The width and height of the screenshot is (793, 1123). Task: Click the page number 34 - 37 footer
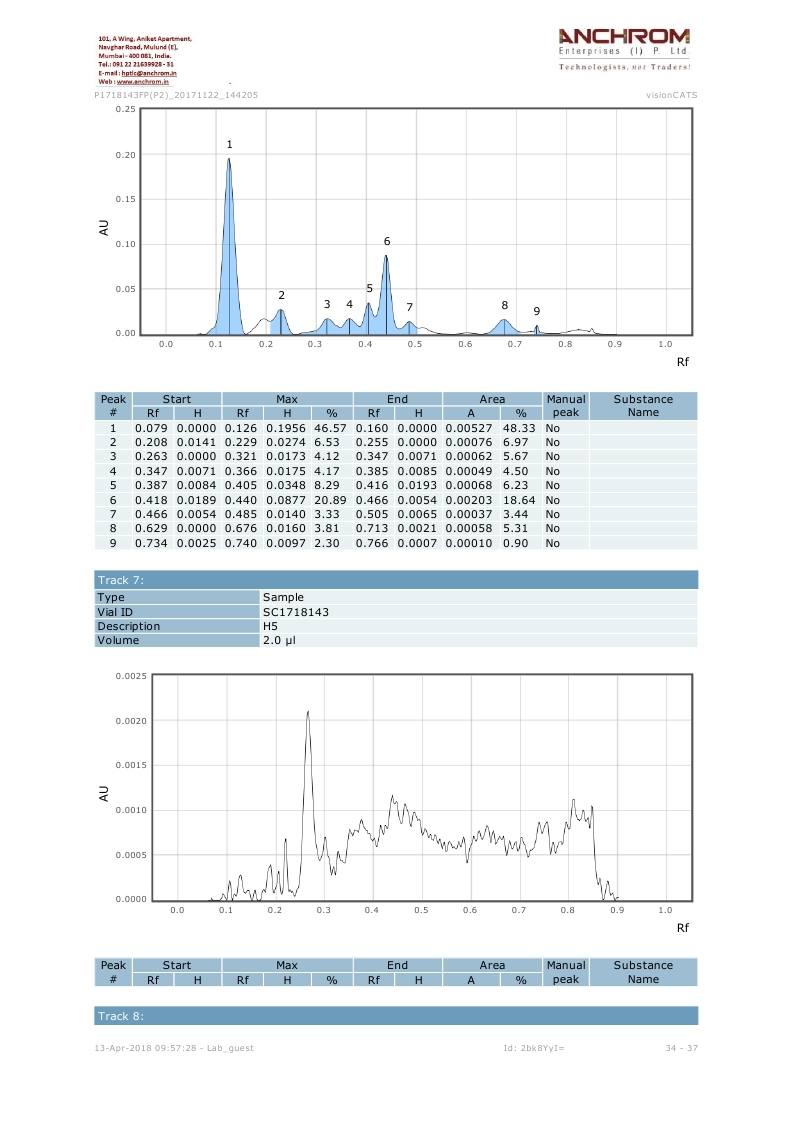coord(681,1048)
